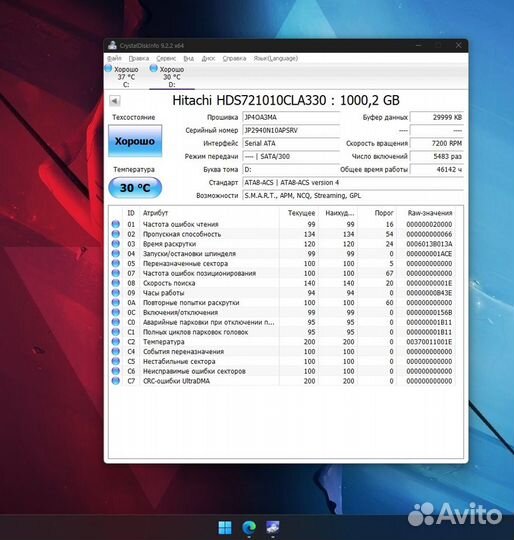Click the CrystalDiskInfo title bar icon
Viewport: 514px width, 540px height.
tap(112, 45)
